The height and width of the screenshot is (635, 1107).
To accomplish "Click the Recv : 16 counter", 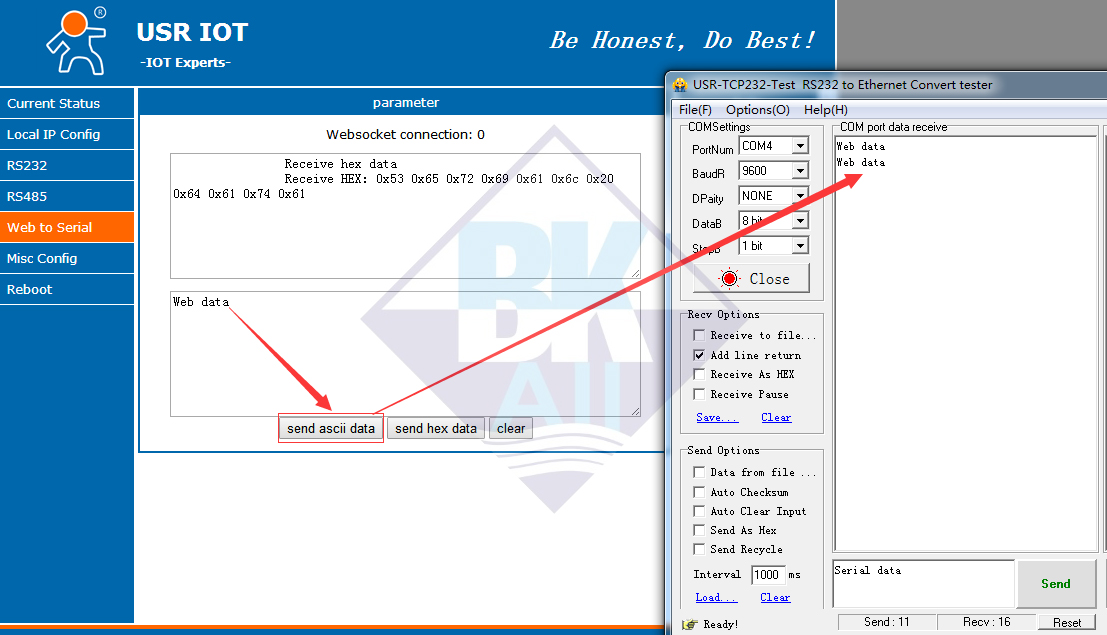I will click(986, 622).
